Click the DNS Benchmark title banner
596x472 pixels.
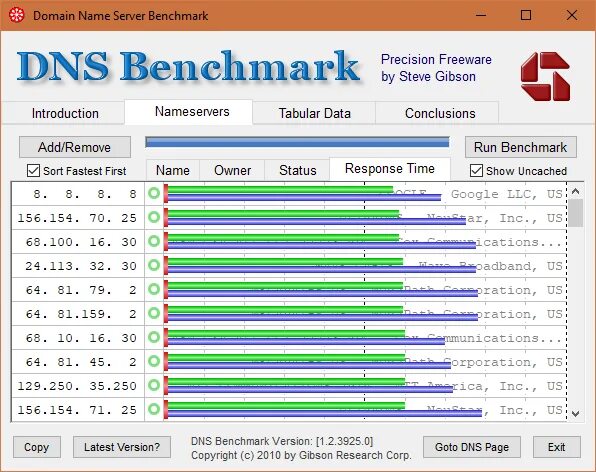[x=188, y=67]
